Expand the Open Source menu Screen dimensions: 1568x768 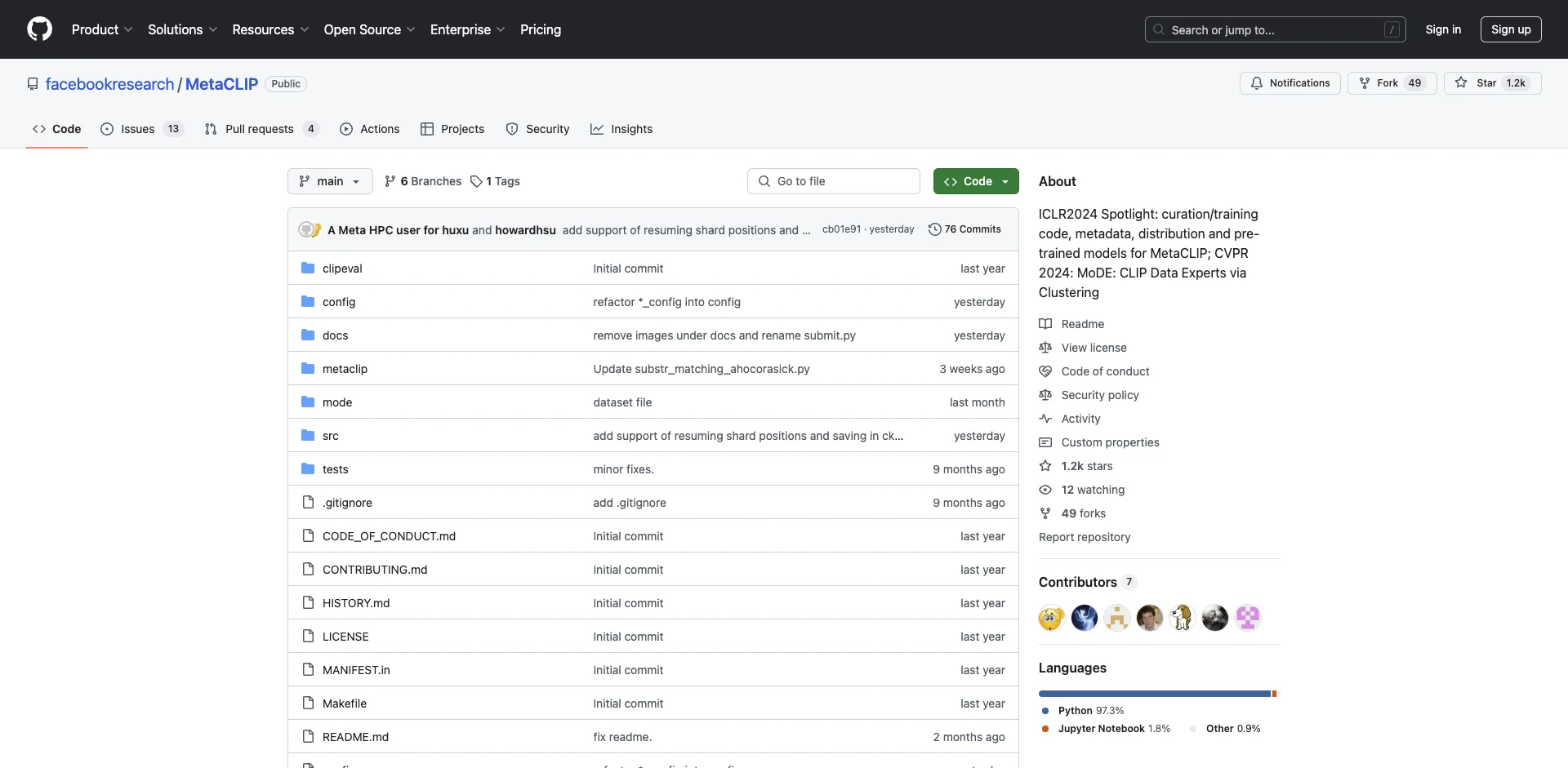pos(369,29)
